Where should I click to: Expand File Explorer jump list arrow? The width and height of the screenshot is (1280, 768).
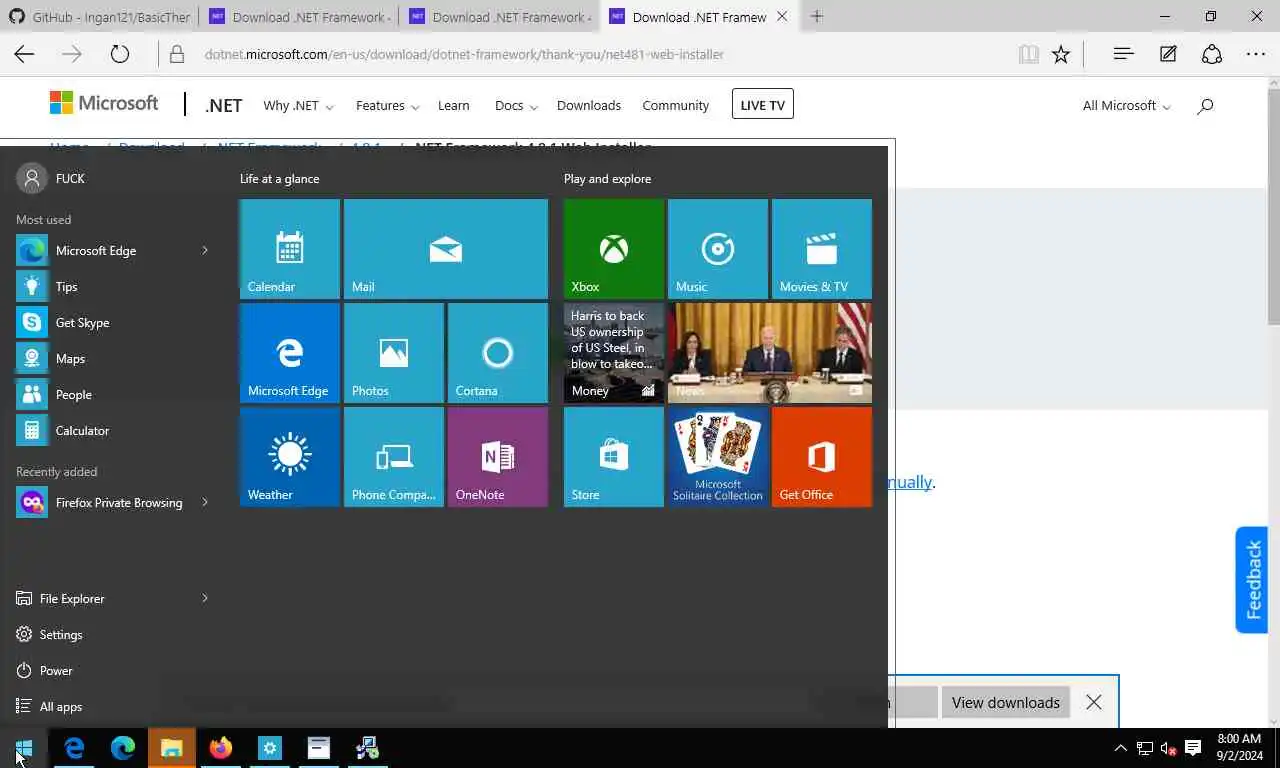click(205, 599)
